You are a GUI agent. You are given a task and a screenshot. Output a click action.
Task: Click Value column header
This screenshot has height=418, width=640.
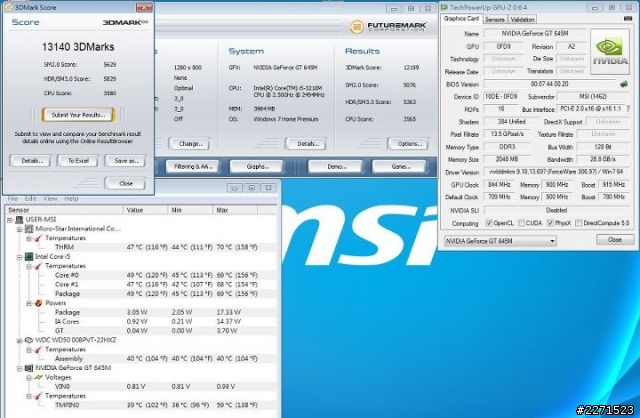click(x=145, y=210)
